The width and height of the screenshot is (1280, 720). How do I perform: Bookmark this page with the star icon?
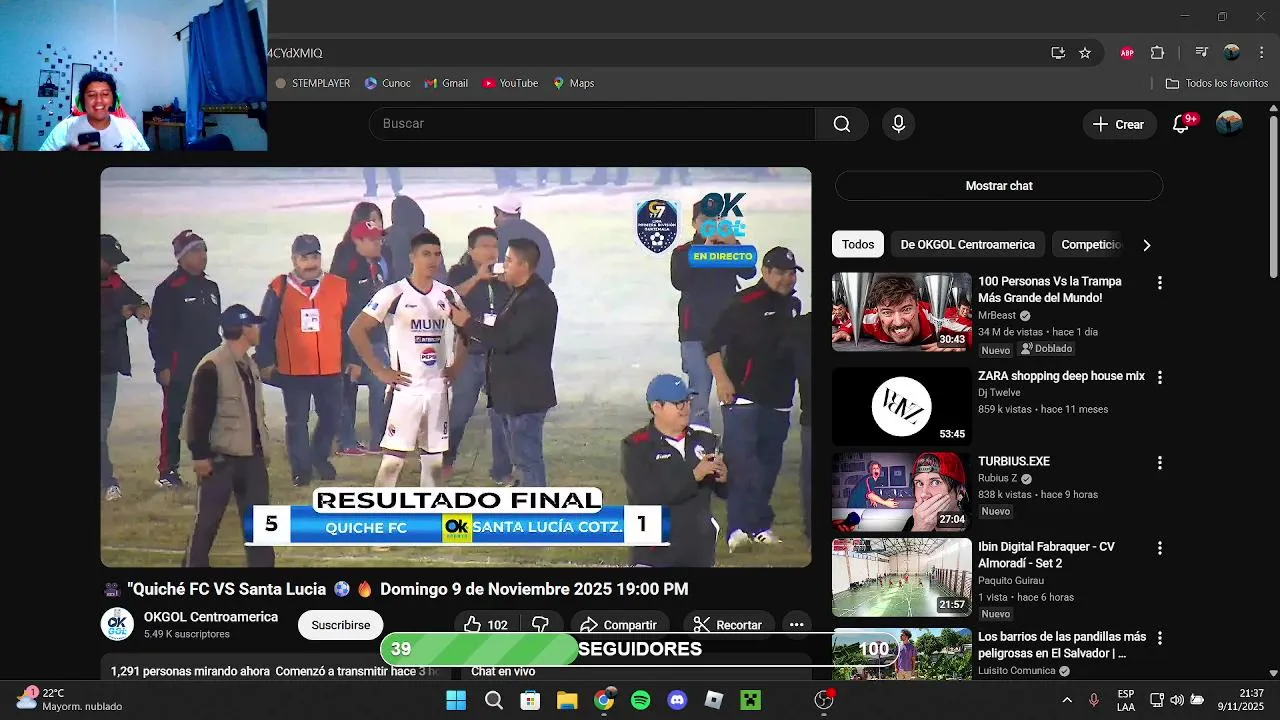click(x=1085, y=53)
